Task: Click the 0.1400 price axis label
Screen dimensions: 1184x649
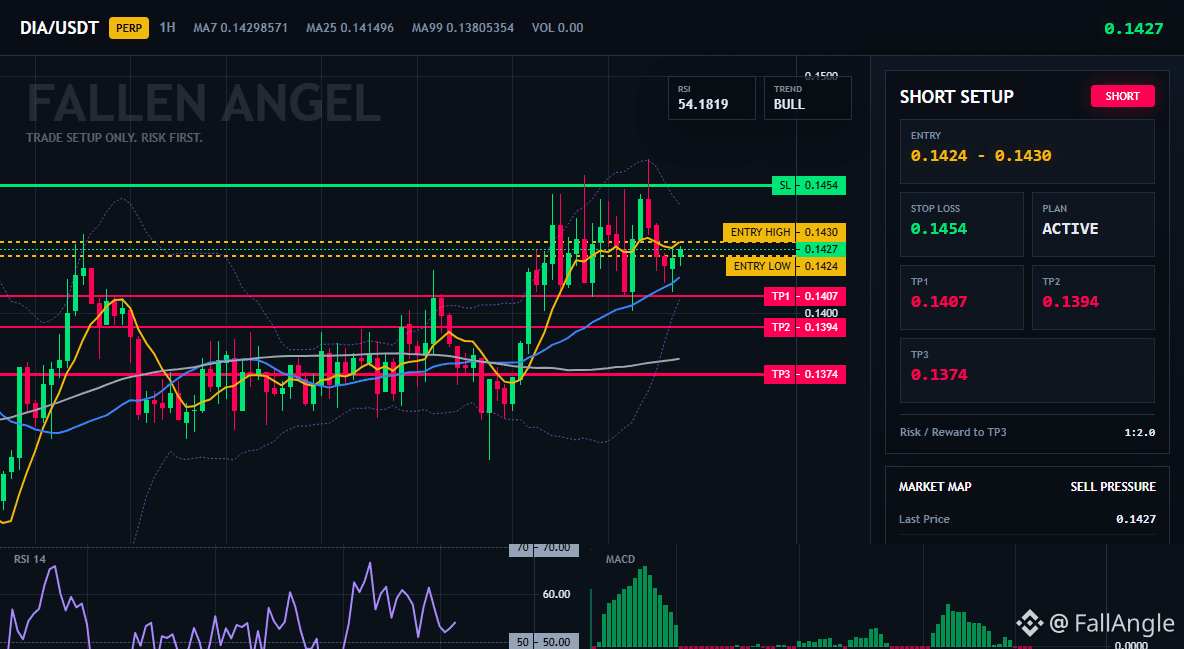Action: [821, 313]
